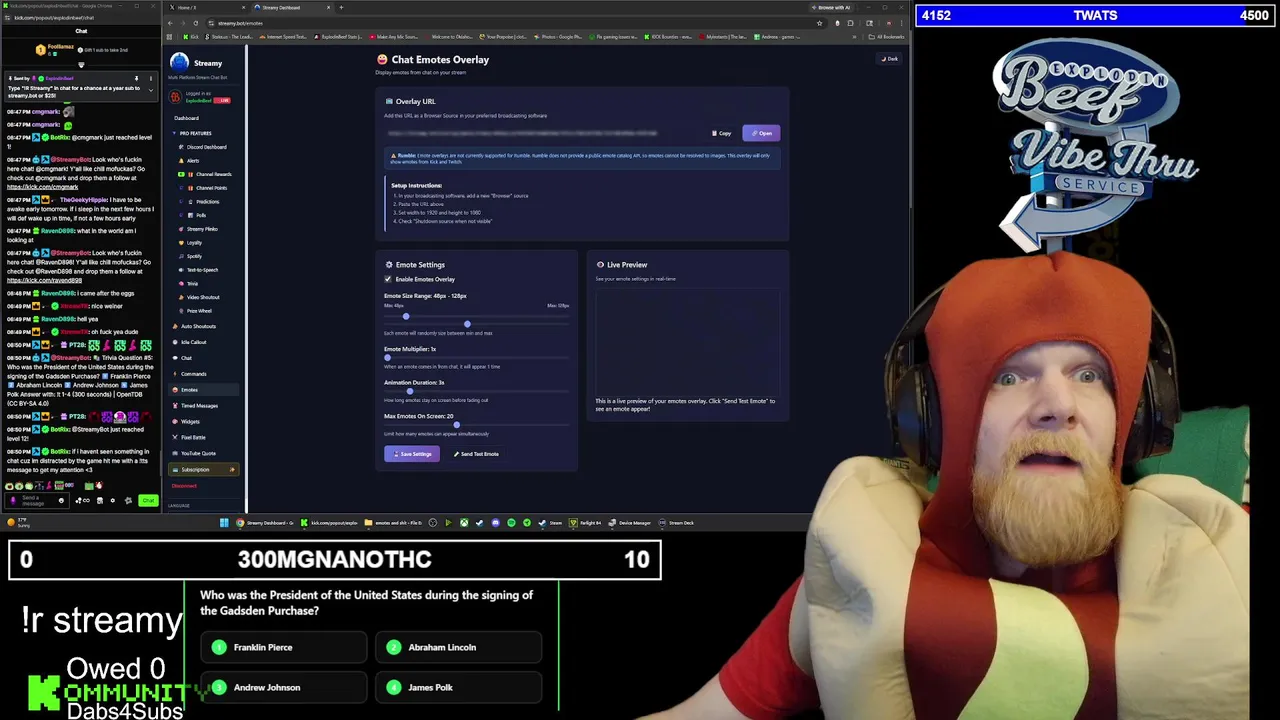Select Abraham Lincoln trivia answer
The height and width of the screenshot is (720, 1280).
(x=459, y=647)
